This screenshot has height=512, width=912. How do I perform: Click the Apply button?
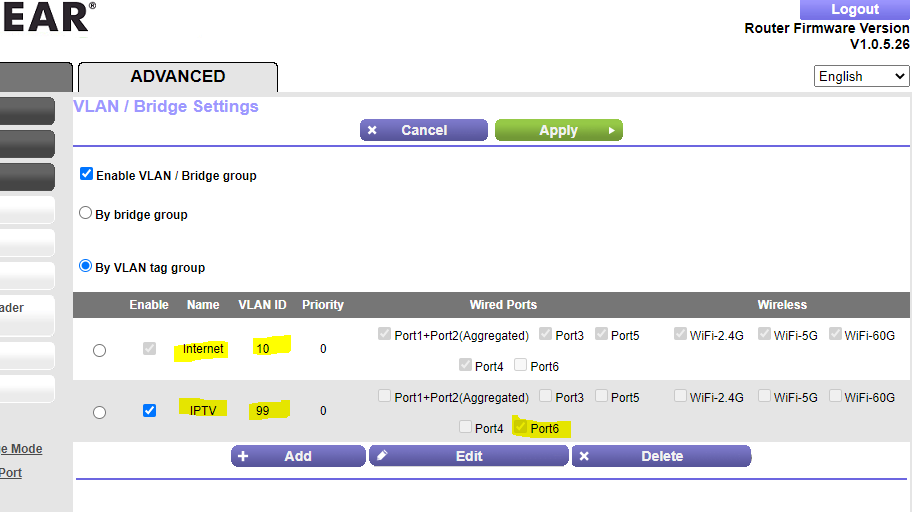click(x=558, y=130)
